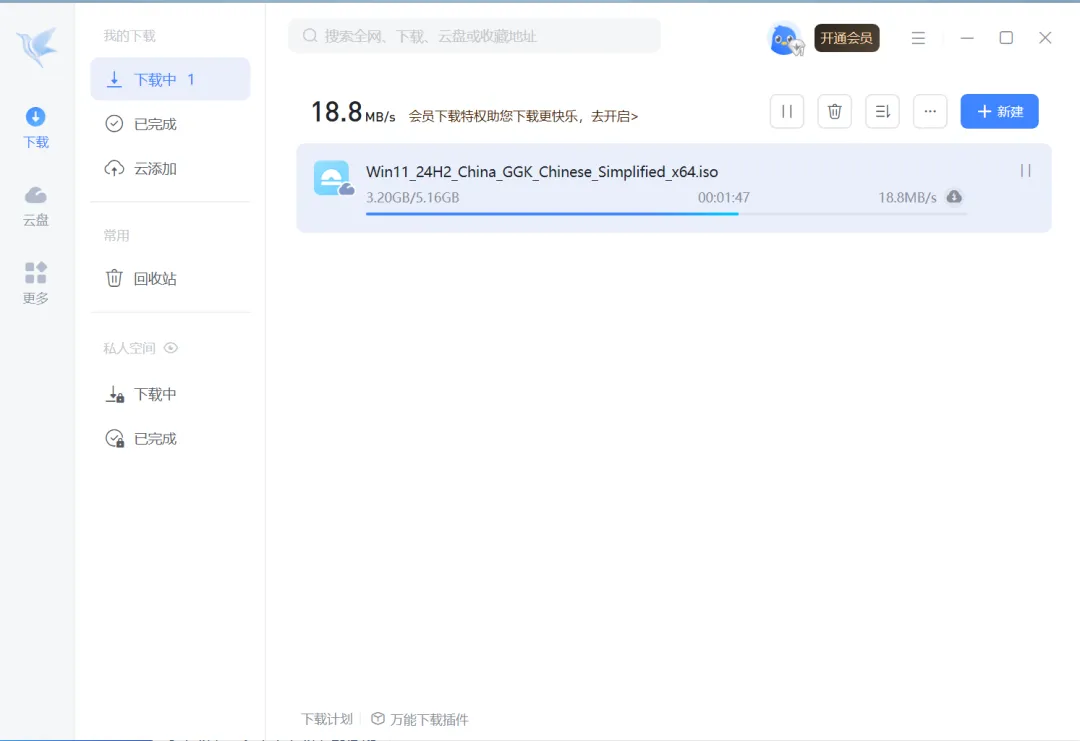Open the 更多 apps section
Screen dimensions: 1080x741
click(36, 283)
